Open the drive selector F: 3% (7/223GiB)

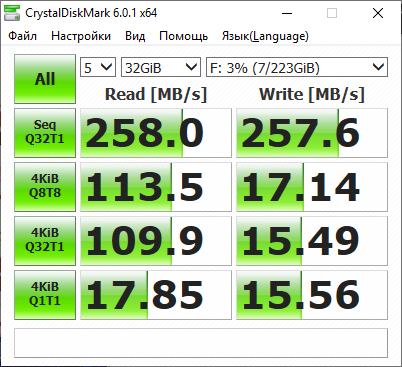point(297,67)
